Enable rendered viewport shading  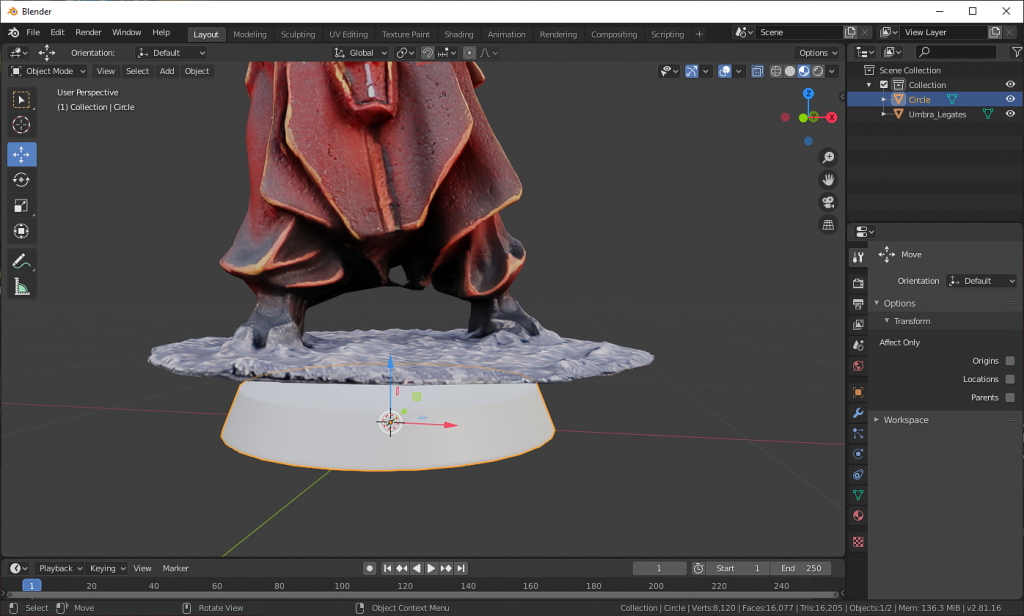click(818, 71)
